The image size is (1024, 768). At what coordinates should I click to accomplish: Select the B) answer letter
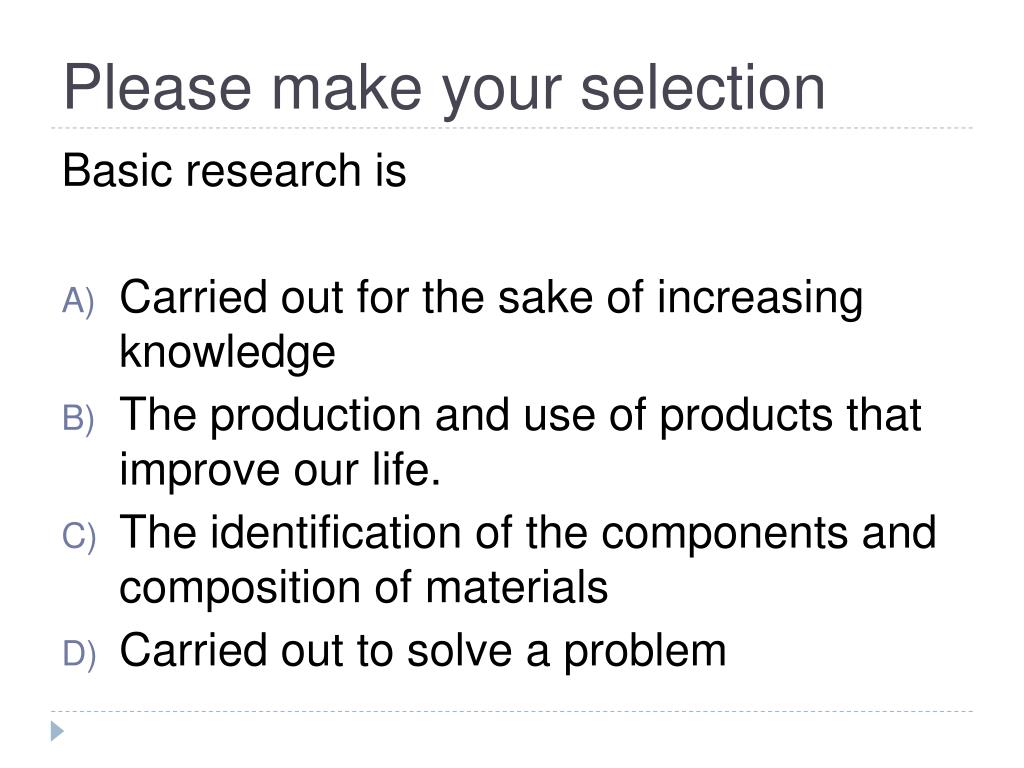(78, 419)
